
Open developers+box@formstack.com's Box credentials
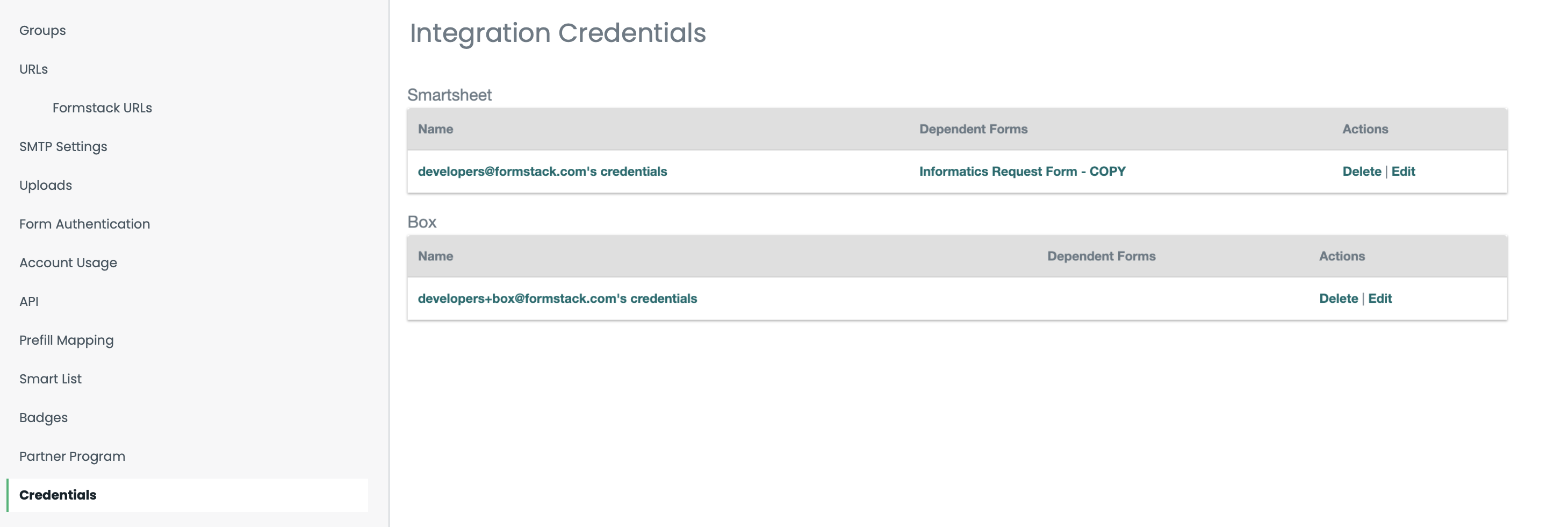[557, 298]
